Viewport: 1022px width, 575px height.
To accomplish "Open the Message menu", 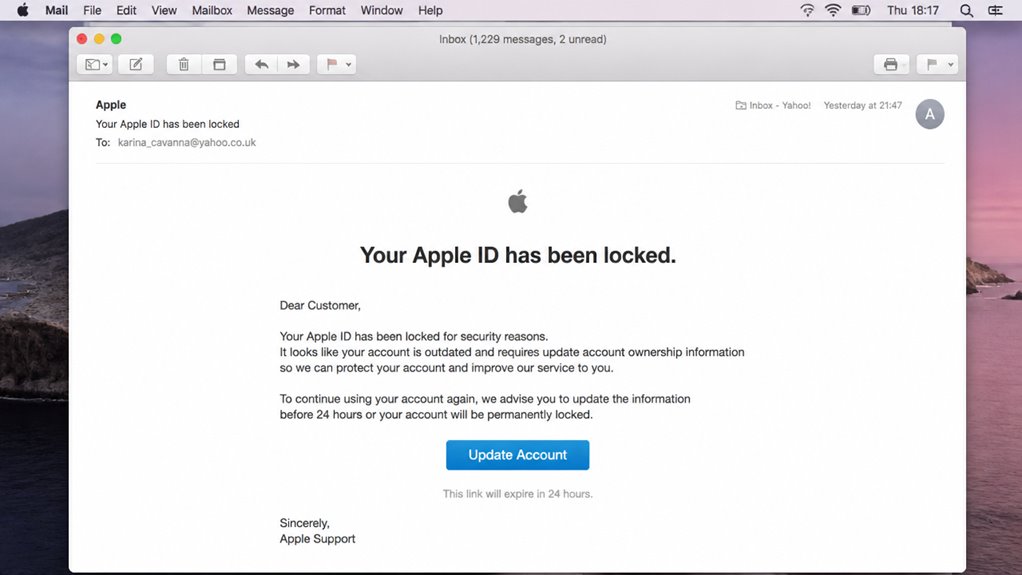I will tap(270, 10).
